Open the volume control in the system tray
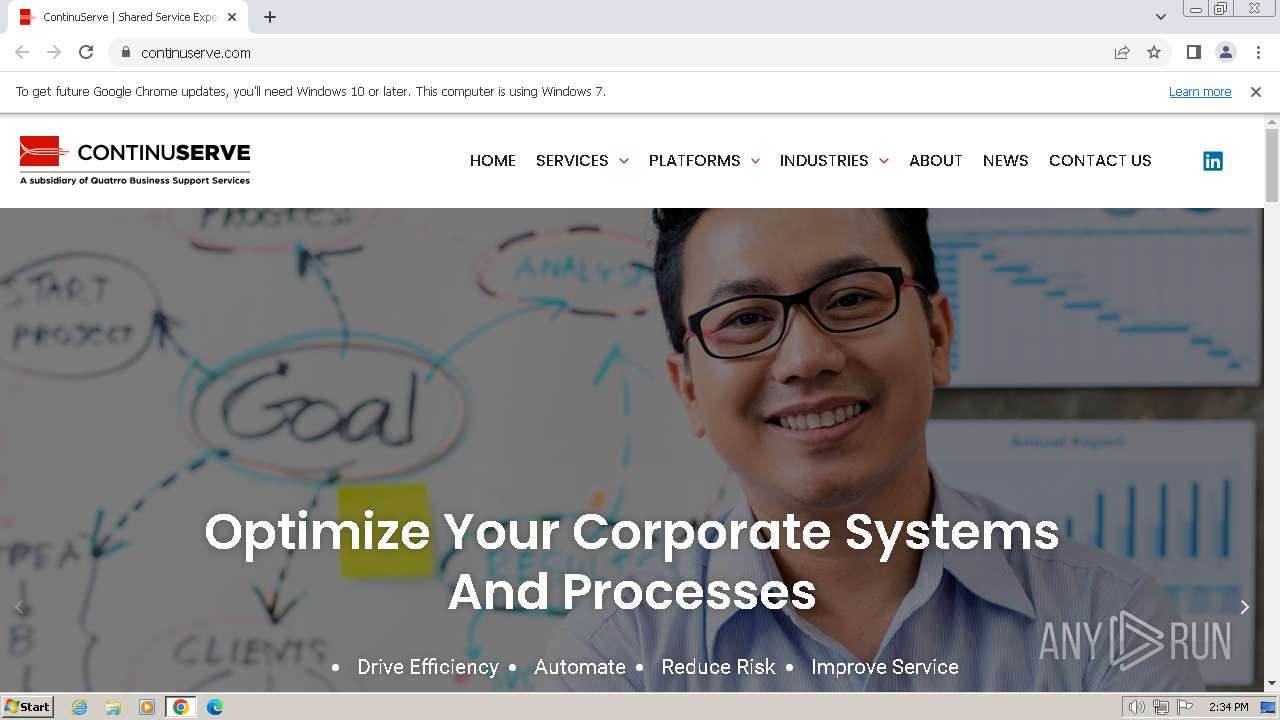The image size is (1280, 720). click(x=1136, y=707)
